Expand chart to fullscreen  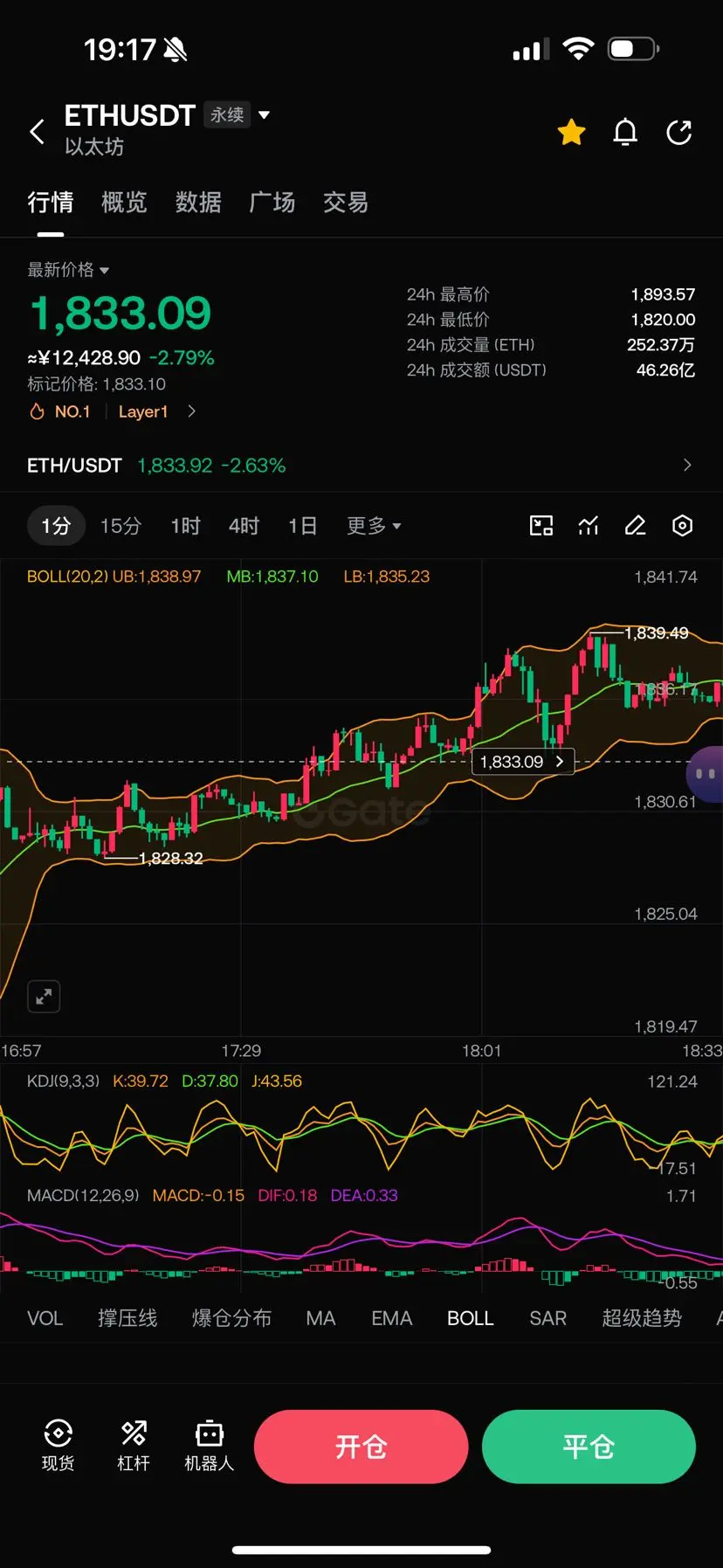pyautogui.click(x=44, y=996)
